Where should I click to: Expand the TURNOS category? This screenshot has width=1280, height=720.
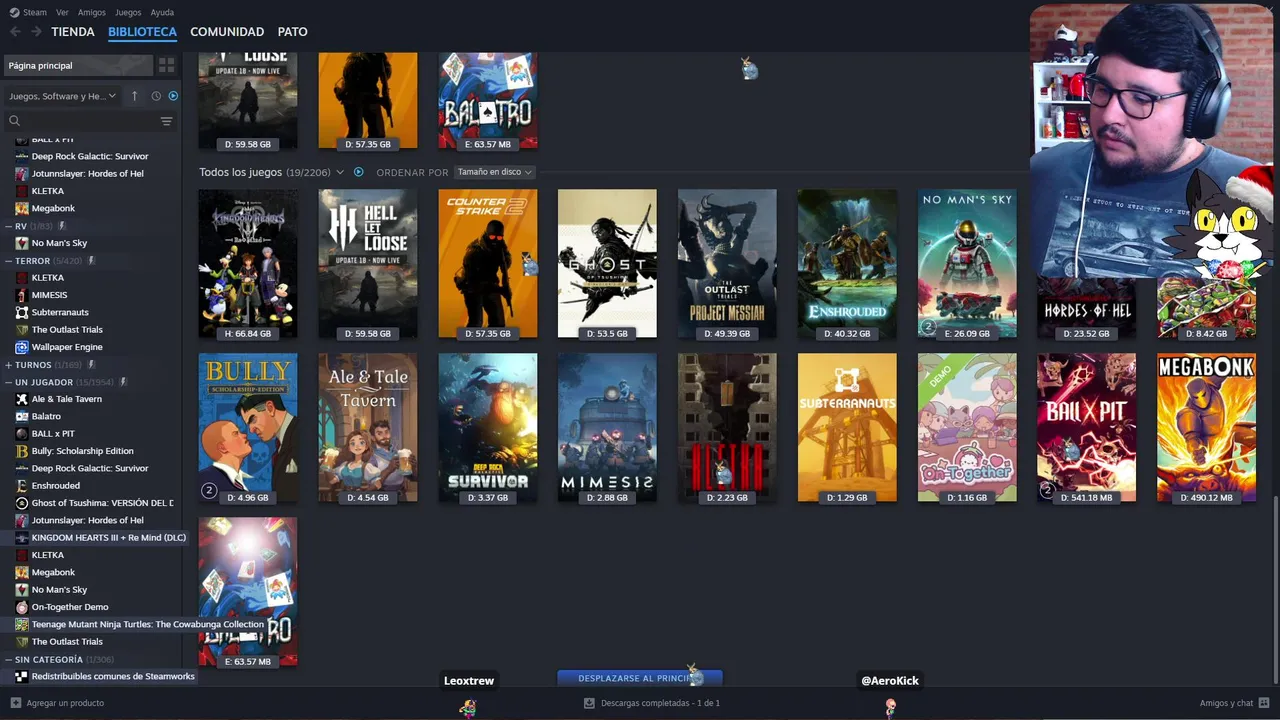pyautogui.click(x=7, y=365)
